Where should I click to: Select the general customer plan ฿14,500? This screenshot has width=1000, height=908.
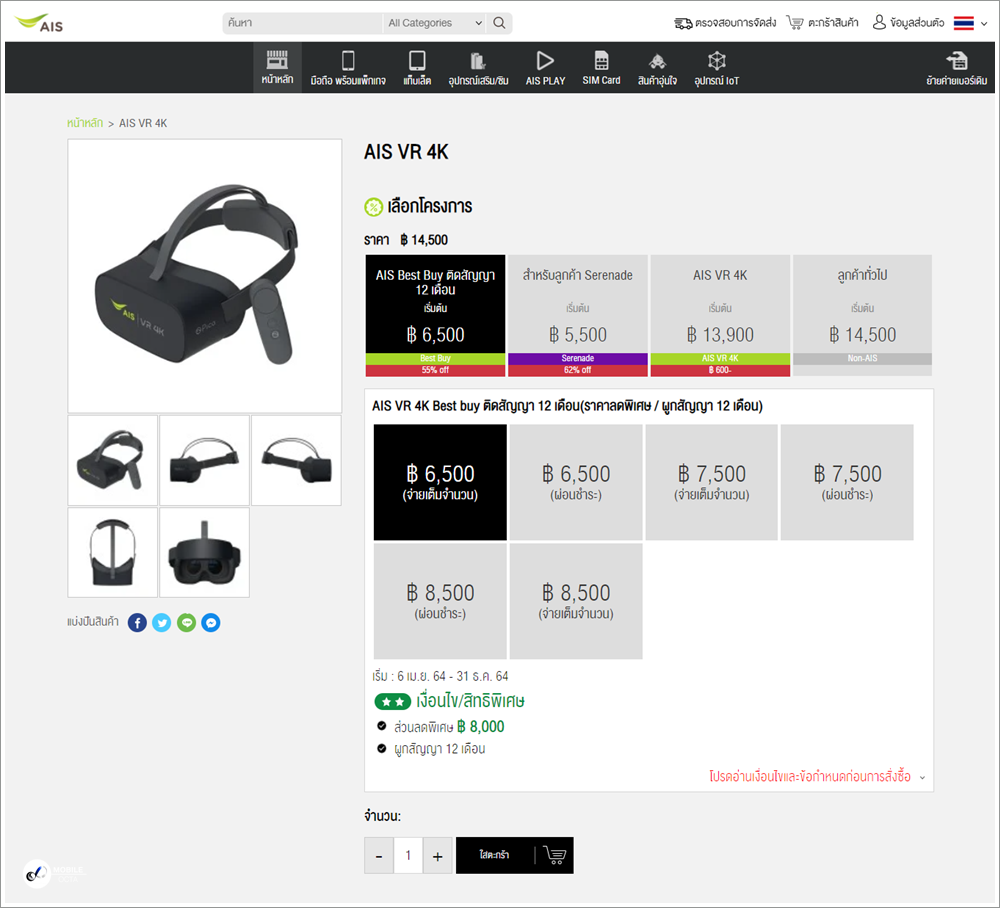862,316
